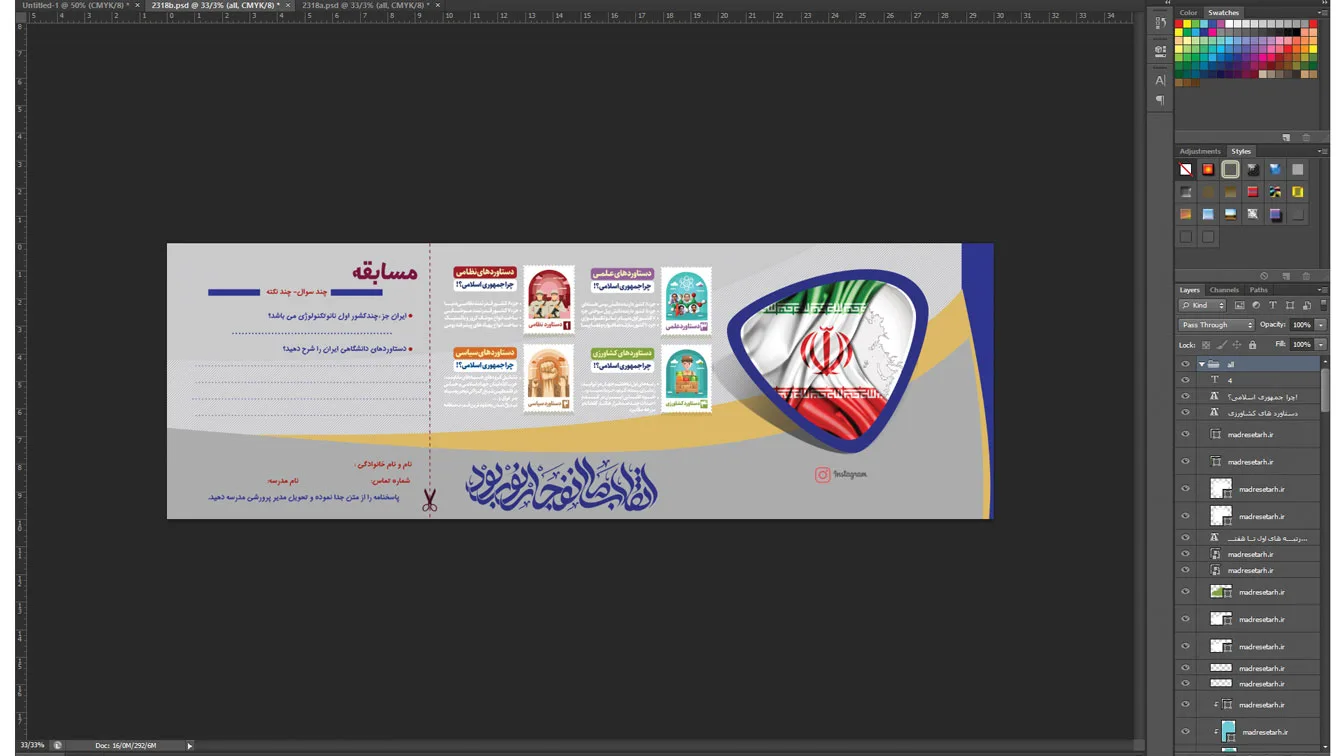The image size is (1344, 756).
Task: Filter layers by adjustment layers icon
Action: [1256, 305]
